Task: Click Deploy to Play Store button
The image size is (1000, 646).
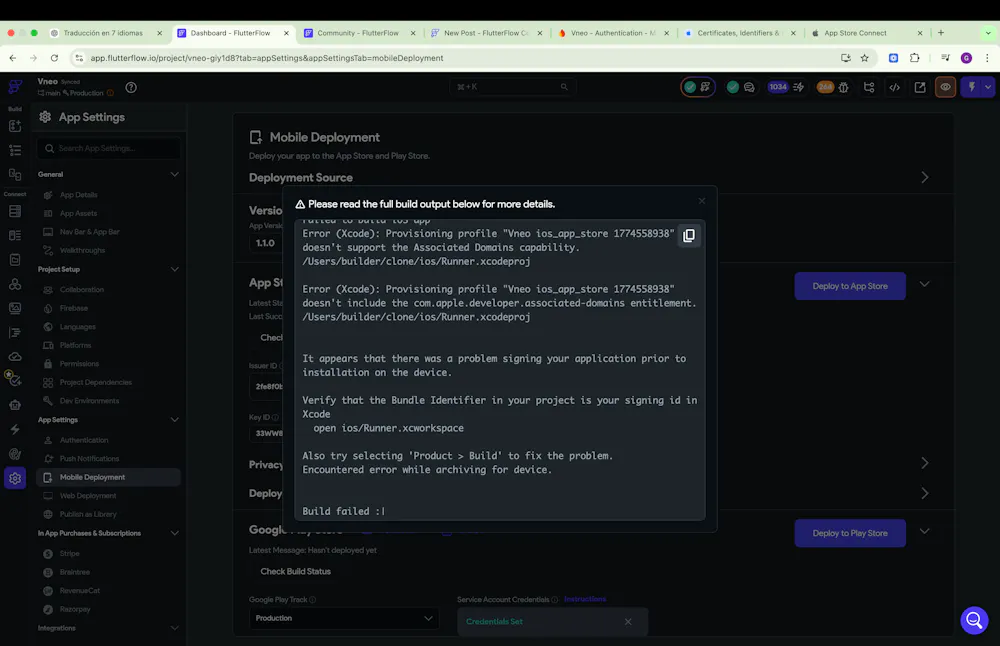Action: click(849, 533)
